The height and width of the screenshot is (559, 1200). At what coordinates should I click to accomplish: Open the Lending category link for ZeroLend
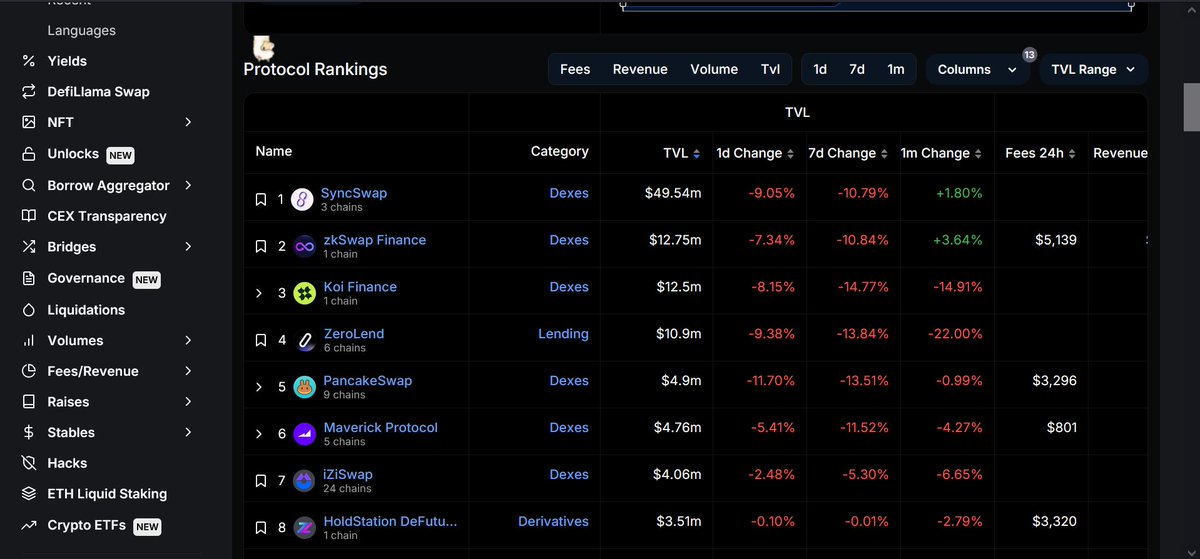coord(563,334)
